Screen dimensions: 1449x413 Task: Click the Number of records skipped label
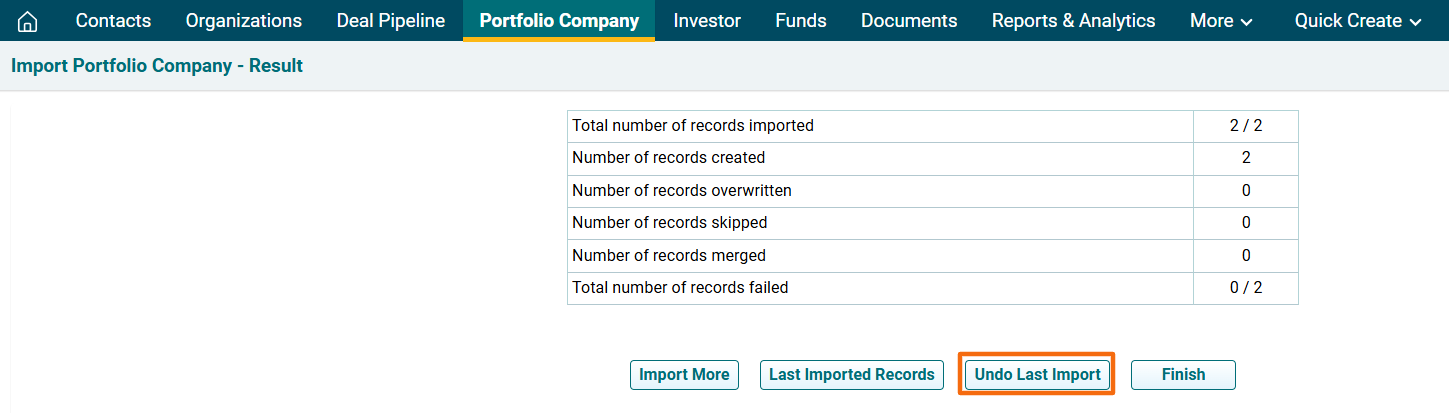(670, 223)
